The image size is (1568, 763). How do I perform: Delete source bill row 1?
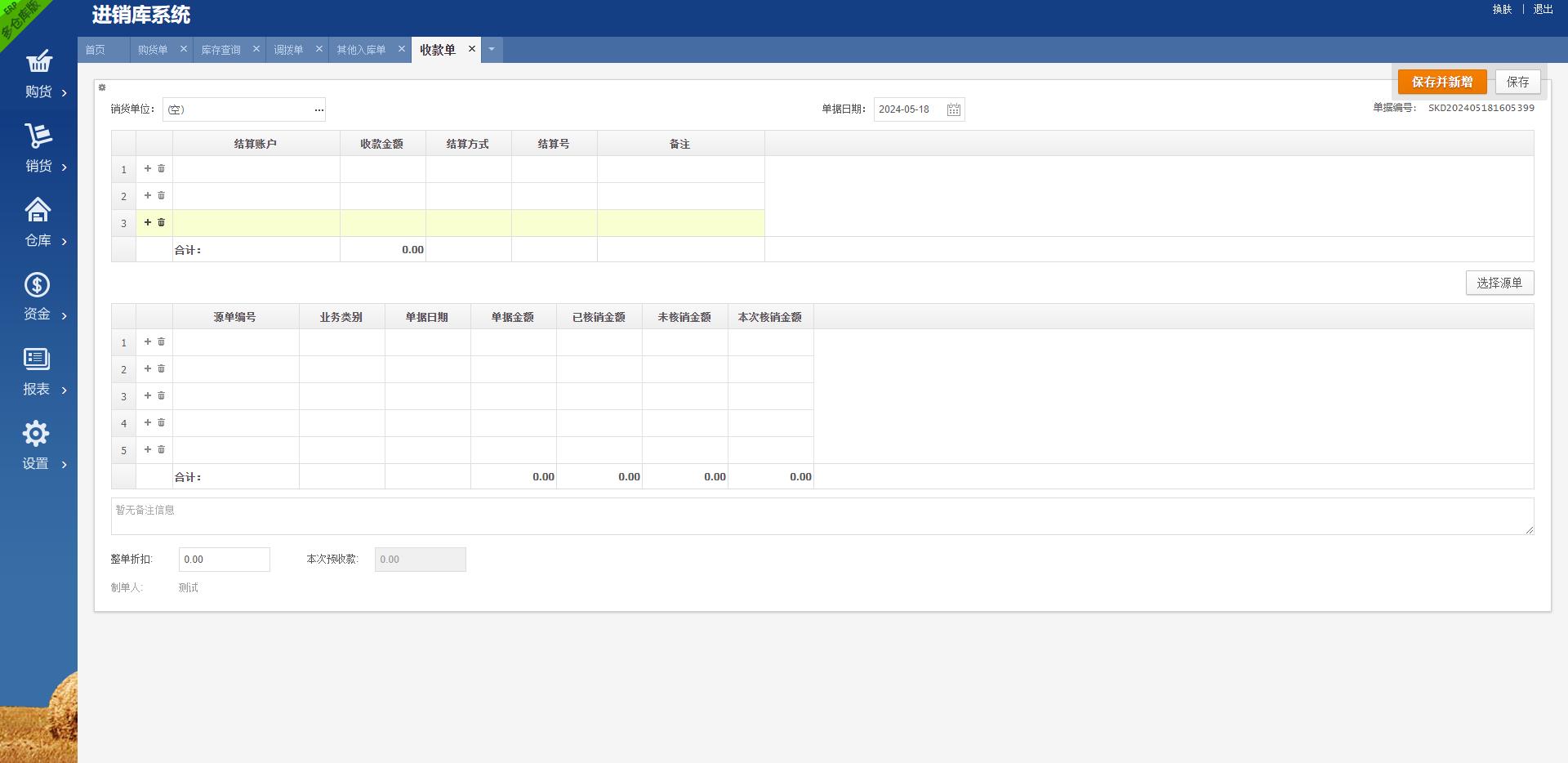pyautogui.click(x=161, y=341)
